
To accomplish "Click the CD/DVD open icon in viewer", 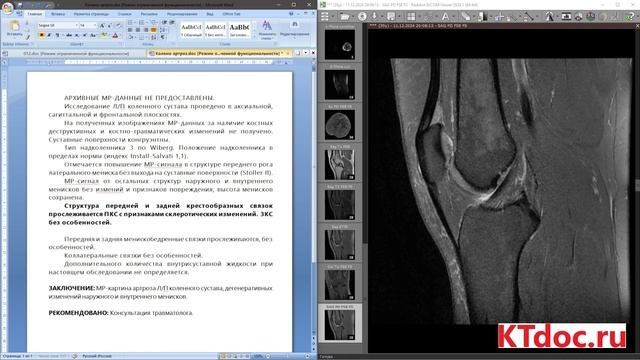I will pyautogui.click(x=362, y=16).
